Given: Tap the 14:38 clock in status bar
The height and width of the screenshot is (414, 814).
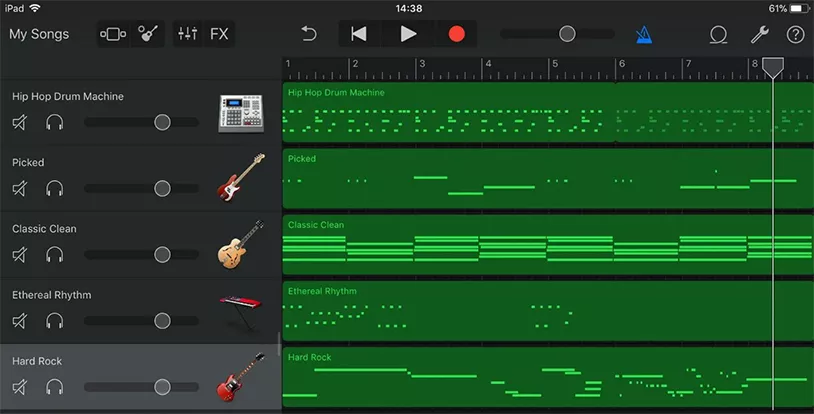Looking at the screenshot, I should point(409,8).
